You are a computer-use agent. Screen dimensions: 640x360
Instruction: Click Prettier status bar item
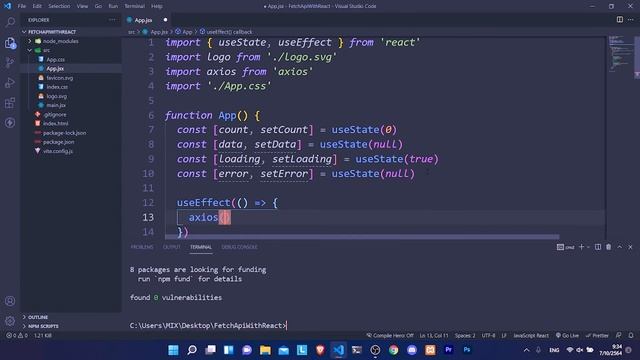click(597, 336)
